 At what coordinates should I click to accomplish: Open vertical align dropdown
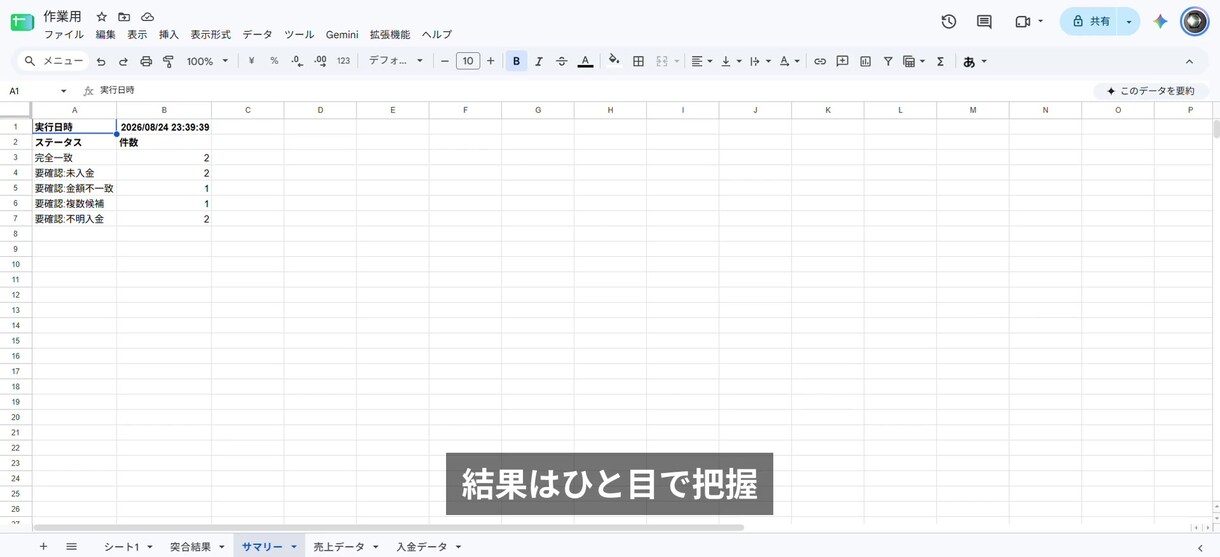coord(731,61)
